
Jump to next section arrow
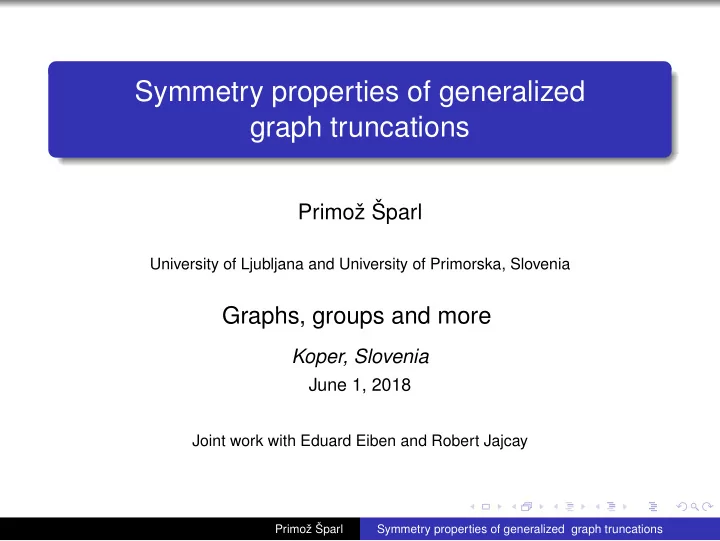tap(625, 507)
